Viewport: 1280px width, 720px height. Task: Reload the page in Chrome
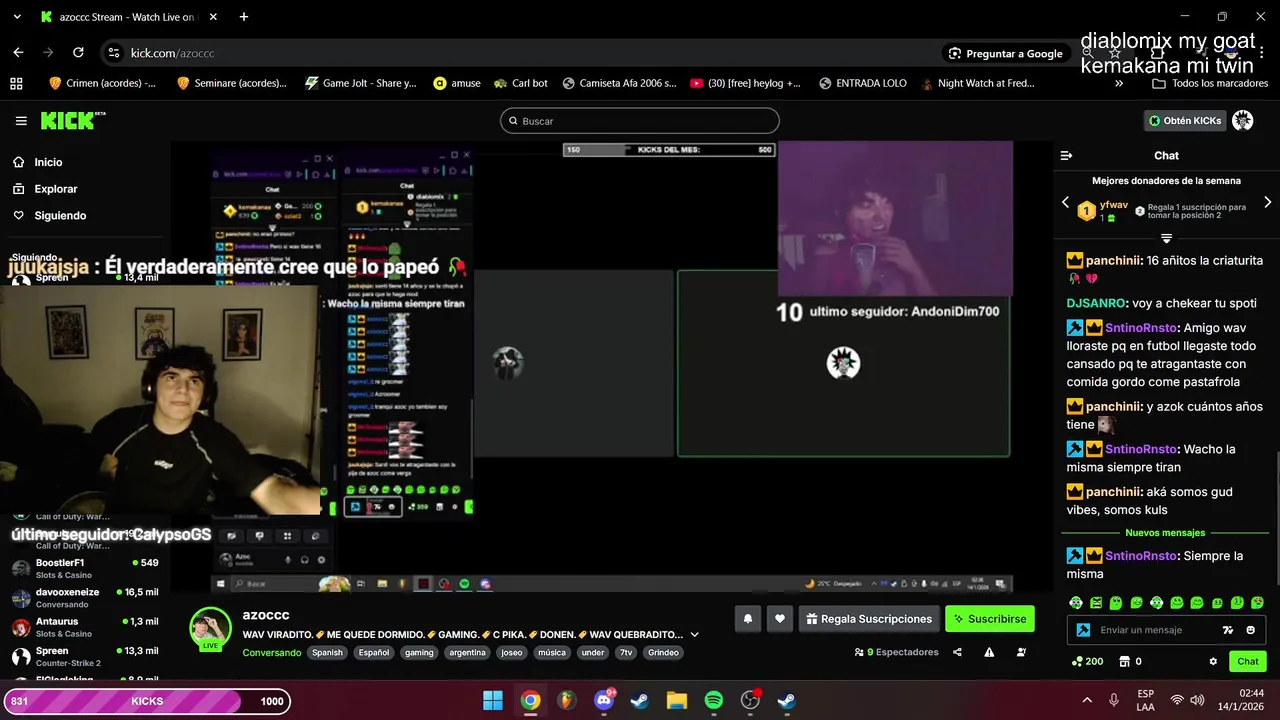pos(79,53)
